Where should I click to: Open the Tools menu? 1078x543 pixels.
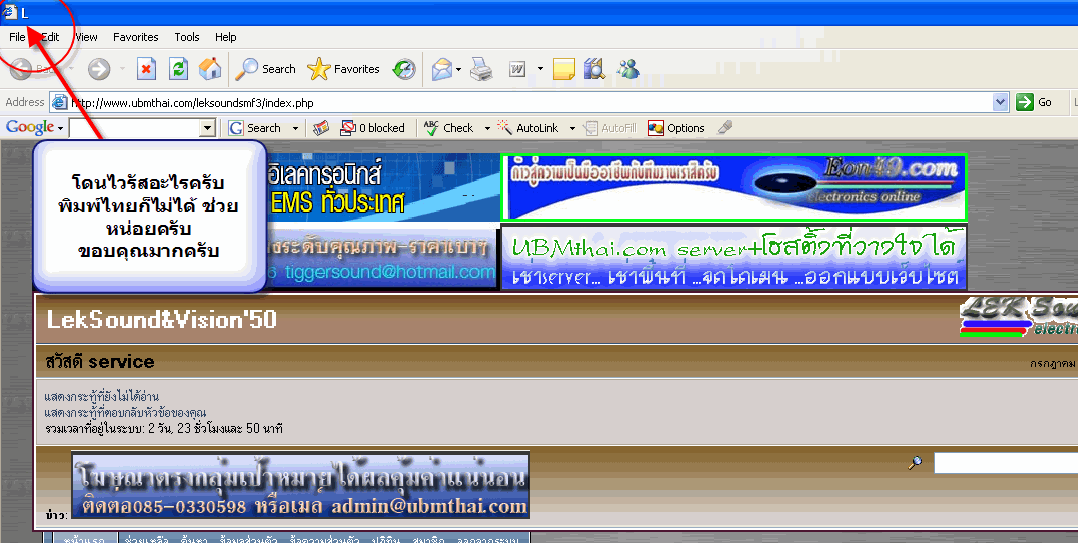[186, 37]
